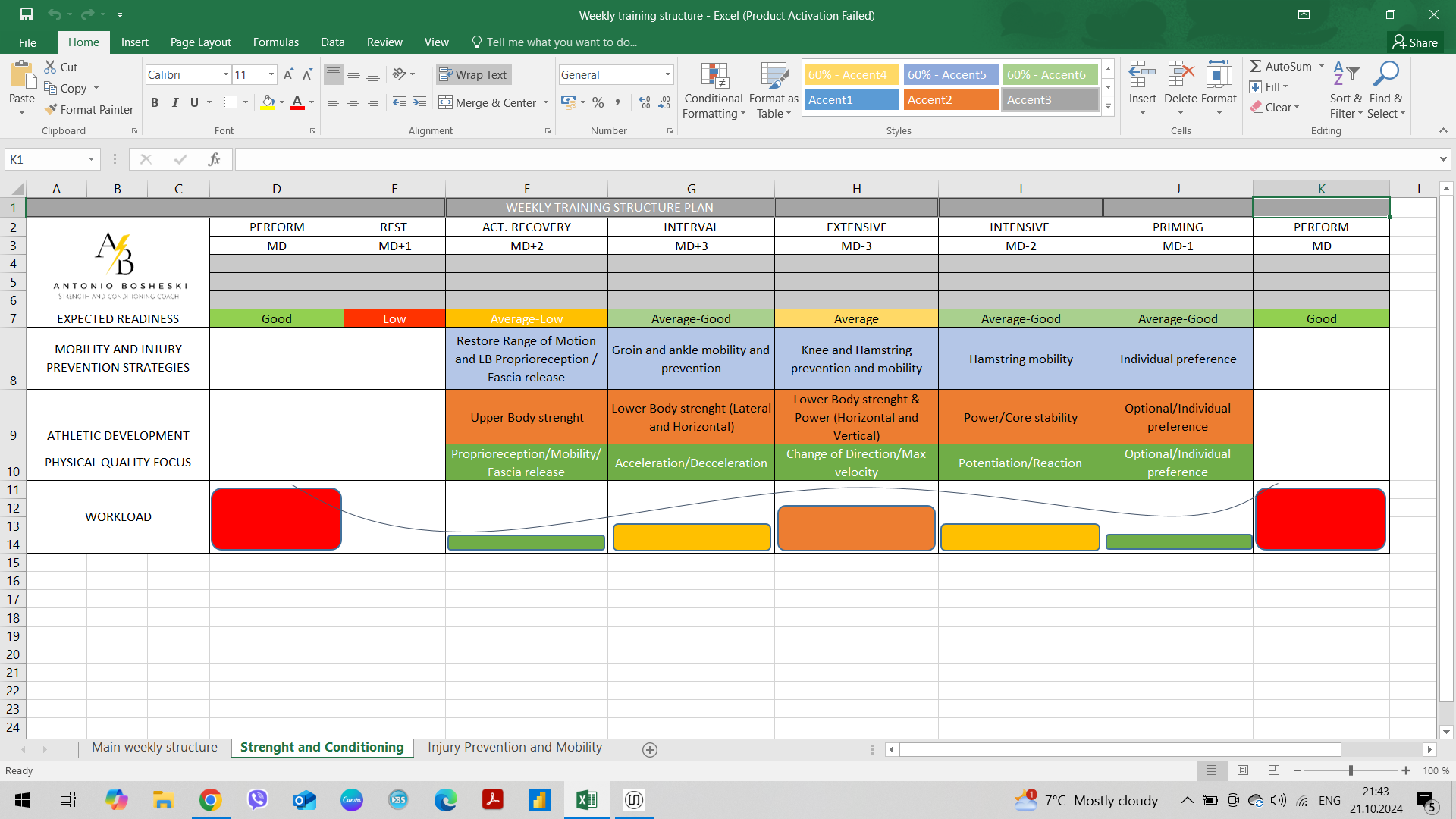Open the Page Layout ribbon tab

click(200, 42)
